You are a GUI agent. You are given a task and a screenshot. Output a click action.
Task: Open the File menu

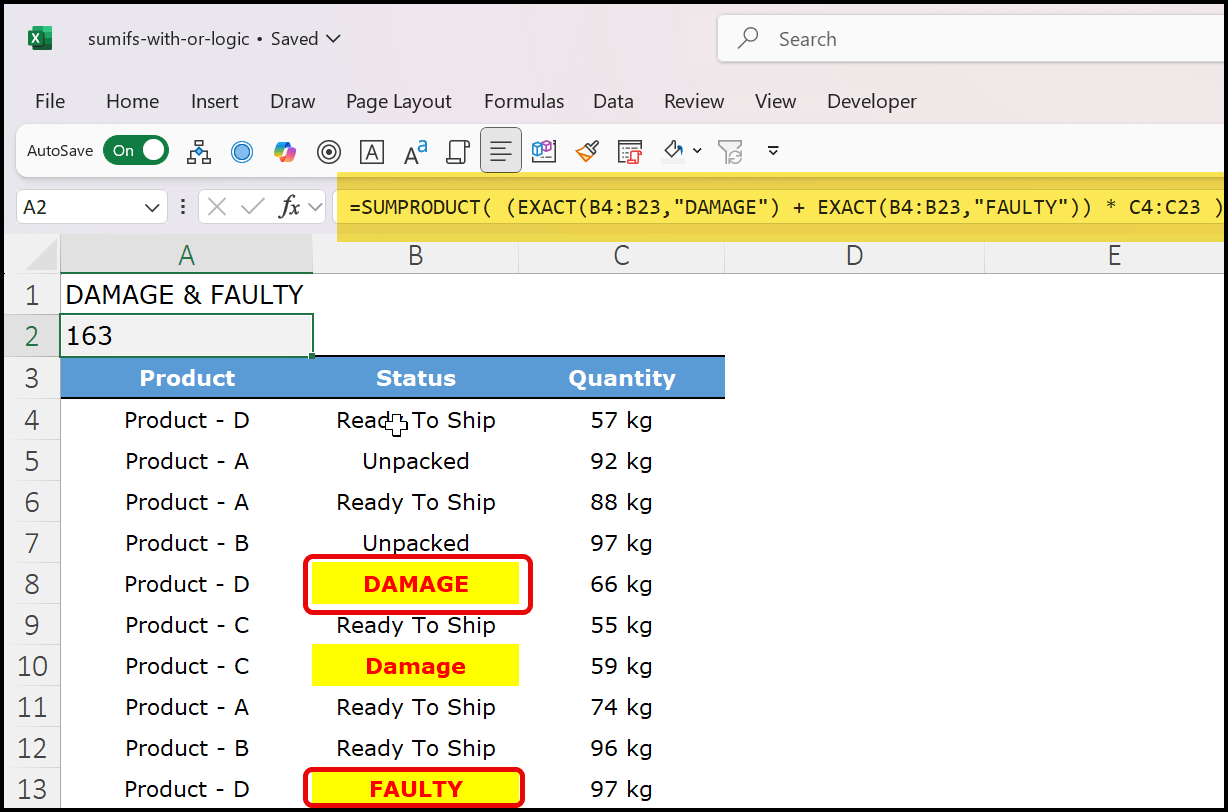pos(50,101)
